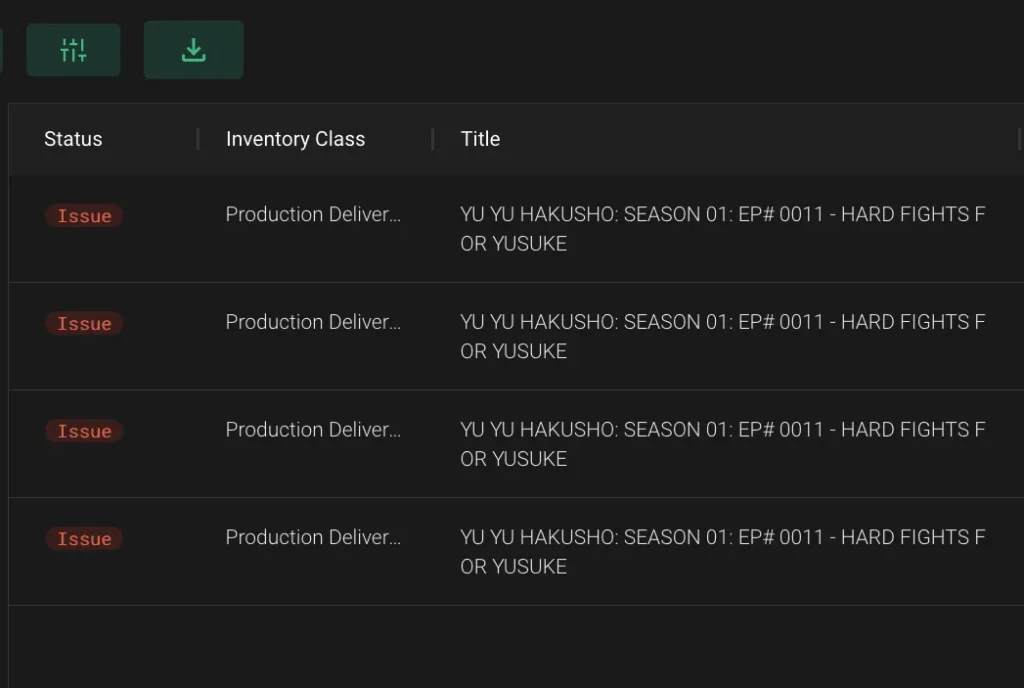Click the Issue badge in the first row
The image size is (1024, 688).
84,216
